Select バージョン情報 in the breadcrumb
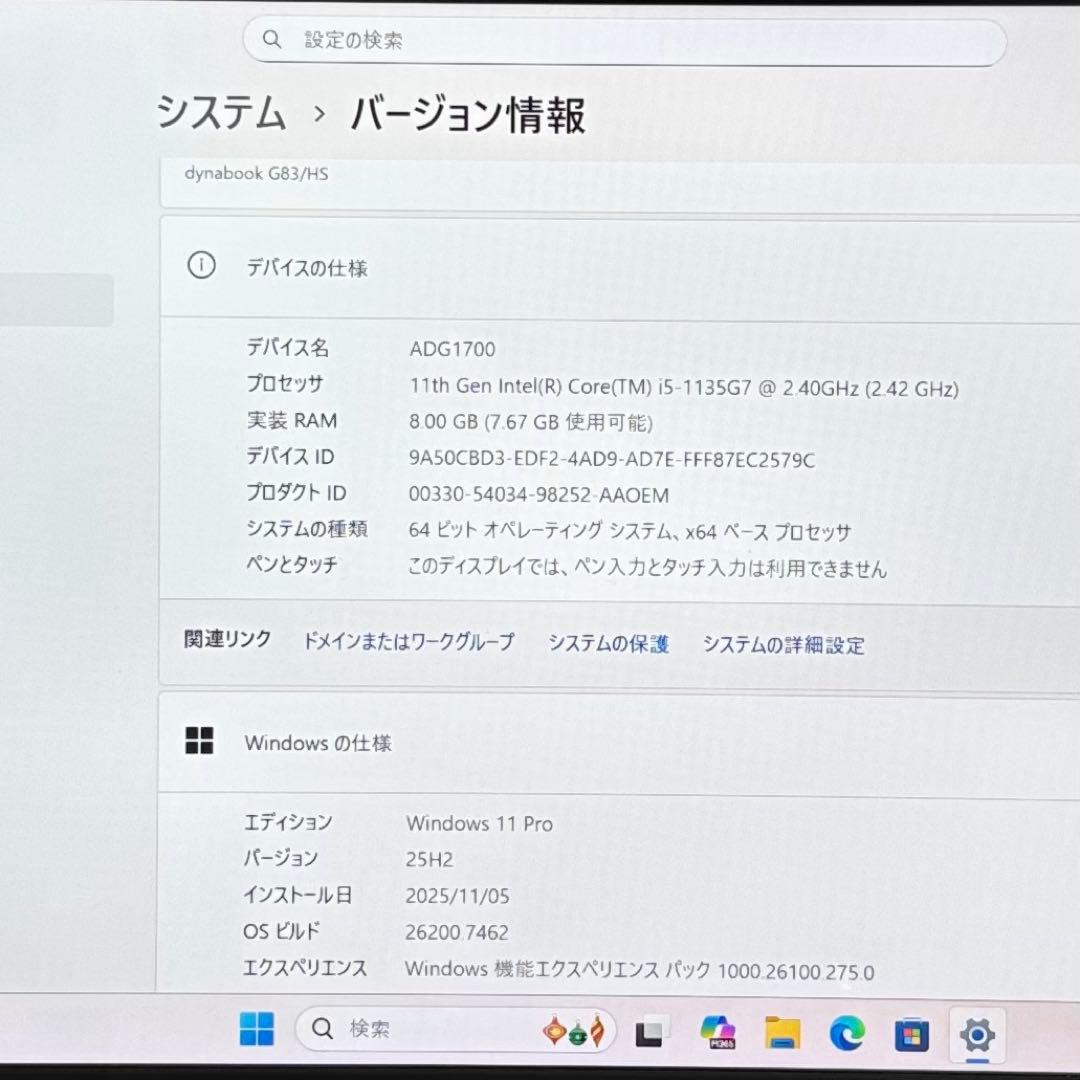The height and width of the screenshot is (1080, 1080). click(466, 115)
